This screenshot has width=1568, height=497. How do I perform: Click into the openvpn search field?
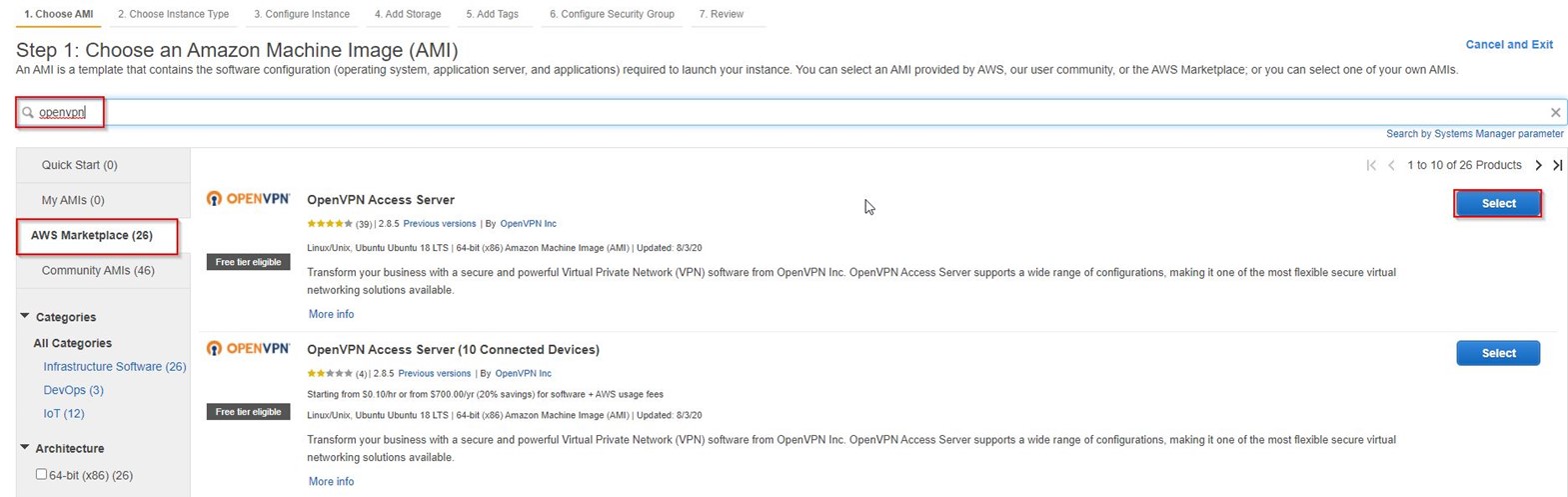791,113
